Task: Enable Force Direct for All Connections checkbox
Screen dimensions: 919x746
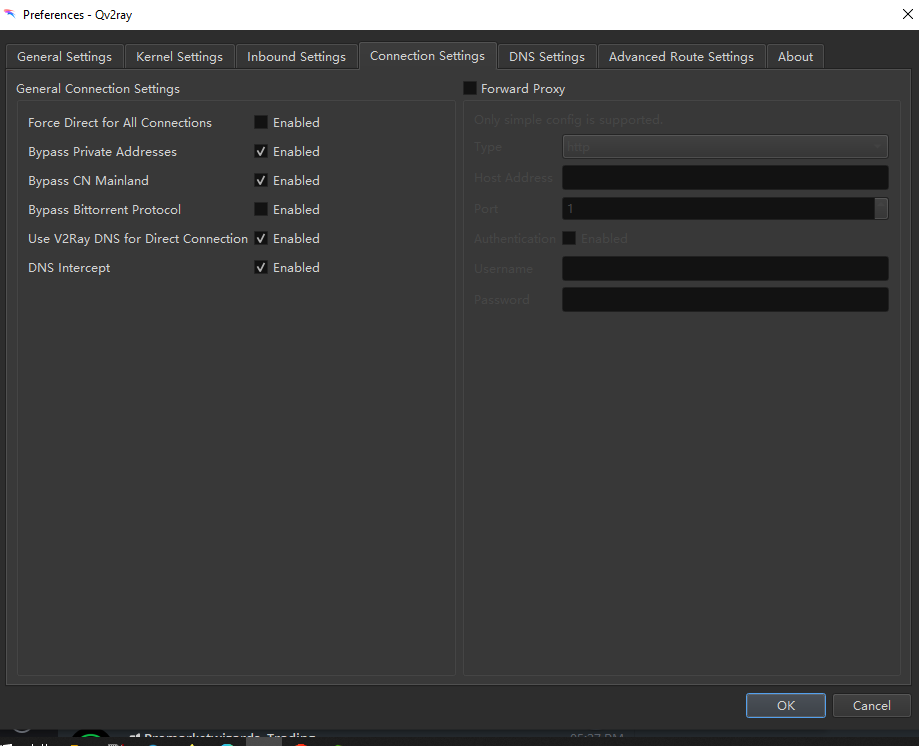Action: tap(261, 122)
